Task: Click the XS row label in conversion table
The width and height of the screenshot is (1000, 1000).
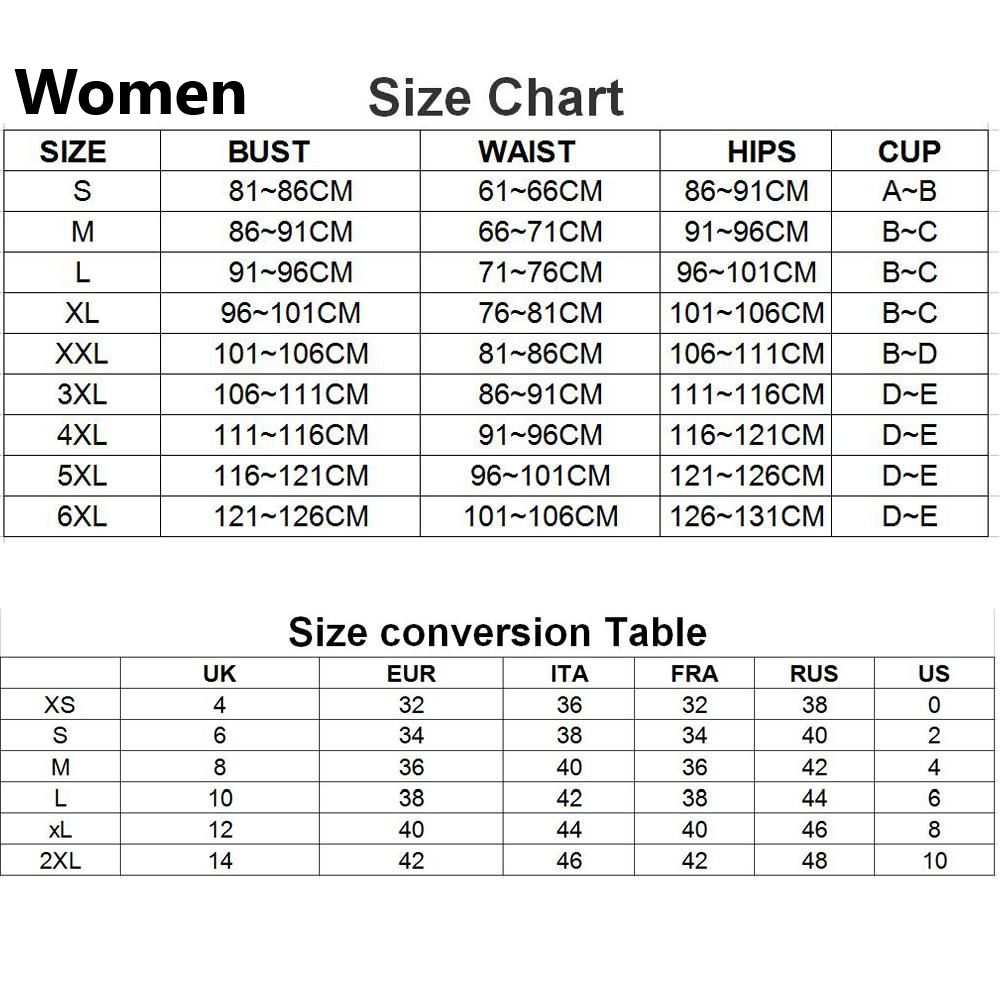Action: pyautogui.click(x=60, y=705)
